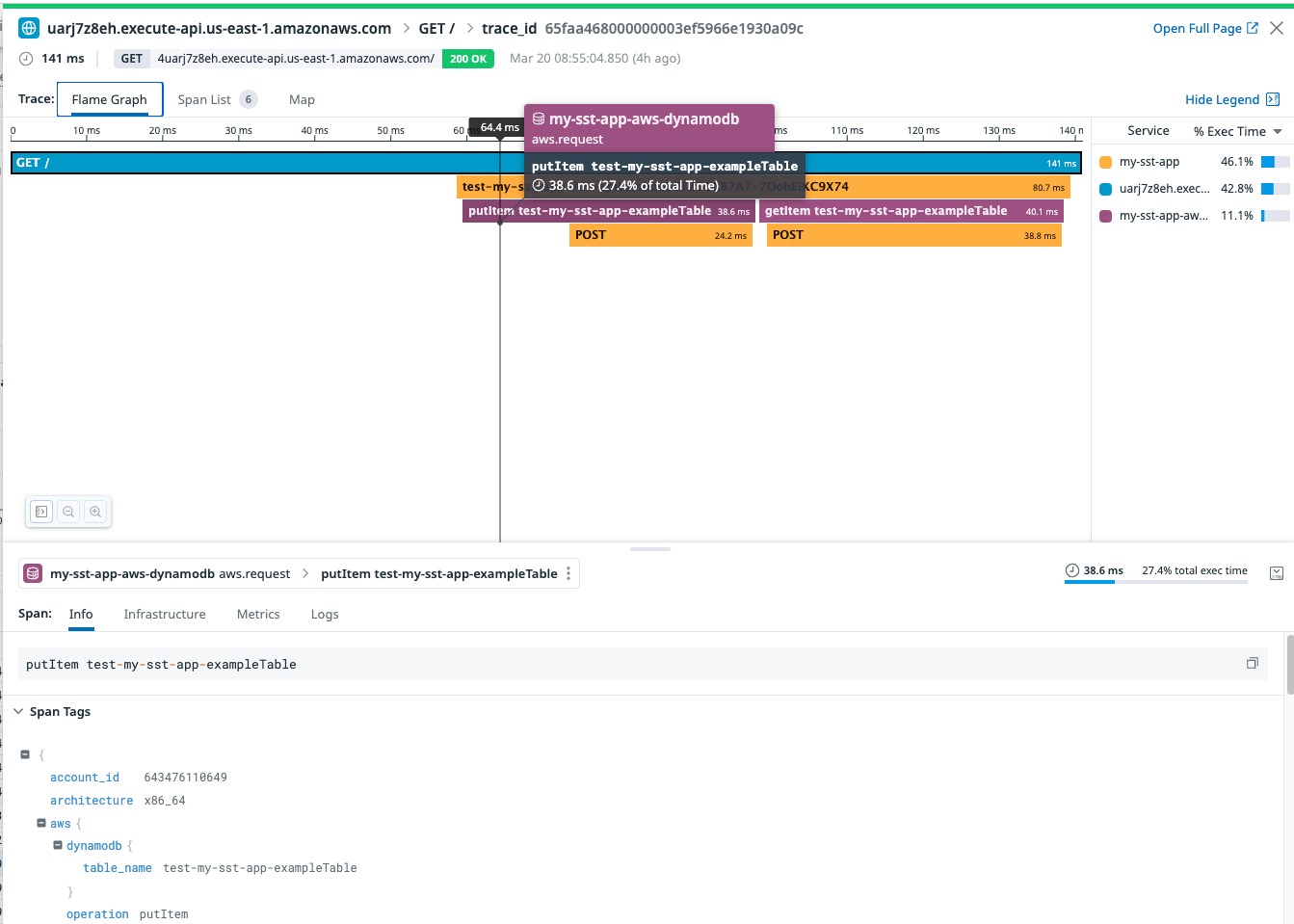This screenshot has width=1294, height=924.
Task: Click the panel resize handle
Action: tap(650, 548)
